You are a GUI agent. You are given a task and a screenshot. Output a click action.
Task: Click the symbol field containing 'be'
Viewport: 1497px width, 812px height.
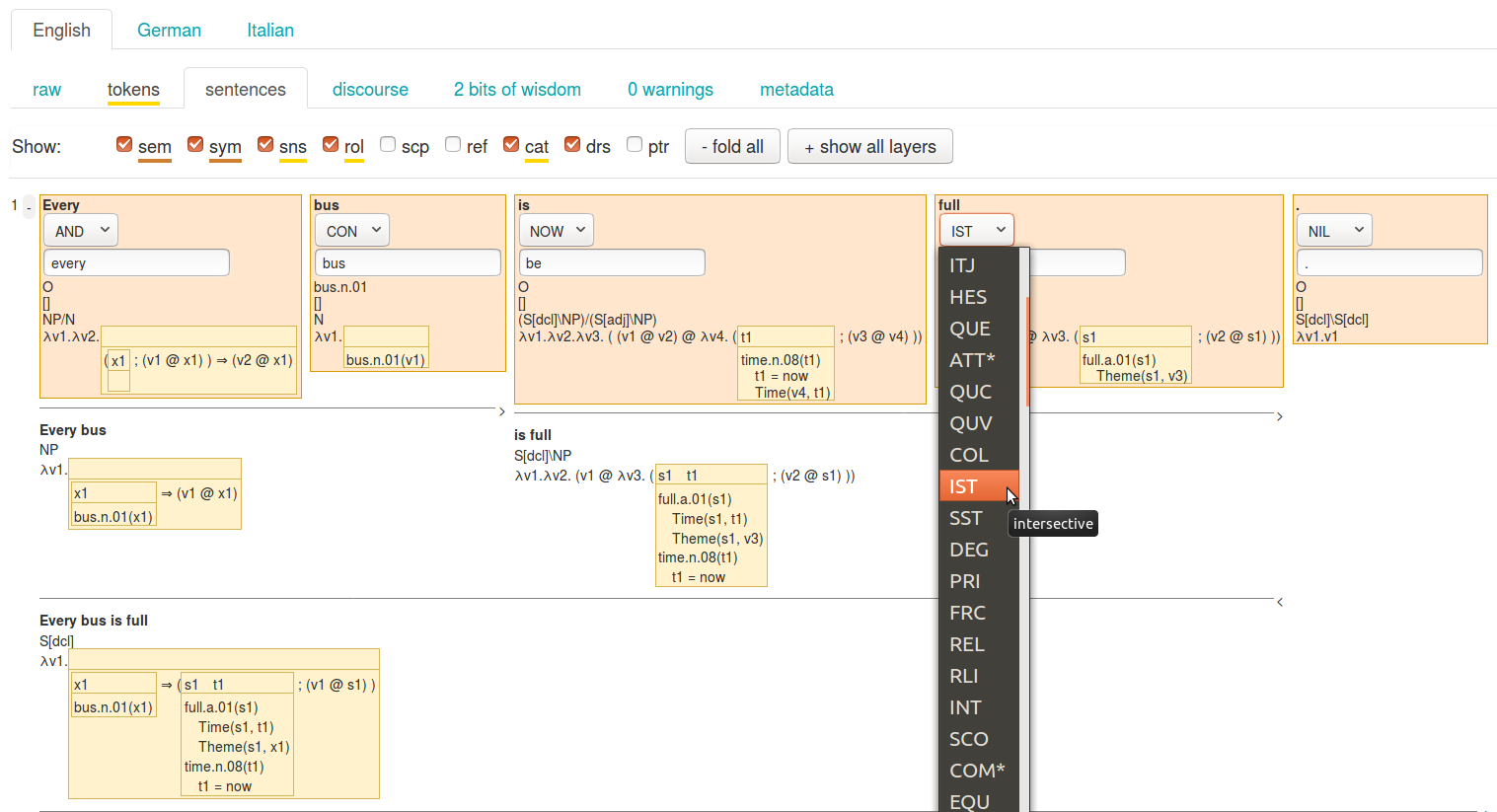[612, 262]
